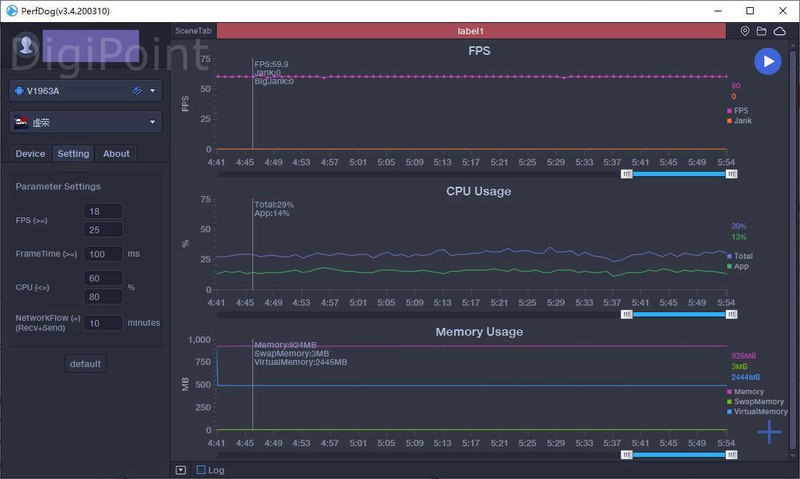Click the USB connection icon beside V1963A

[137, 91]
